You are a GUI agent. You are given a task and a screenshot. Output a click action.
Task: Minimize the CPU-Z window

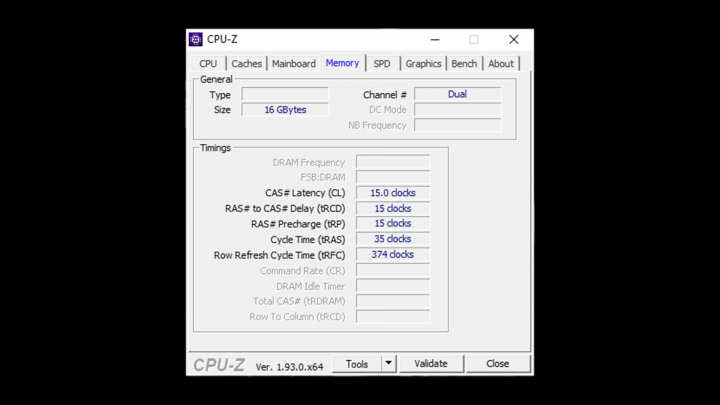pyautogui.click(x=435, y=39)
